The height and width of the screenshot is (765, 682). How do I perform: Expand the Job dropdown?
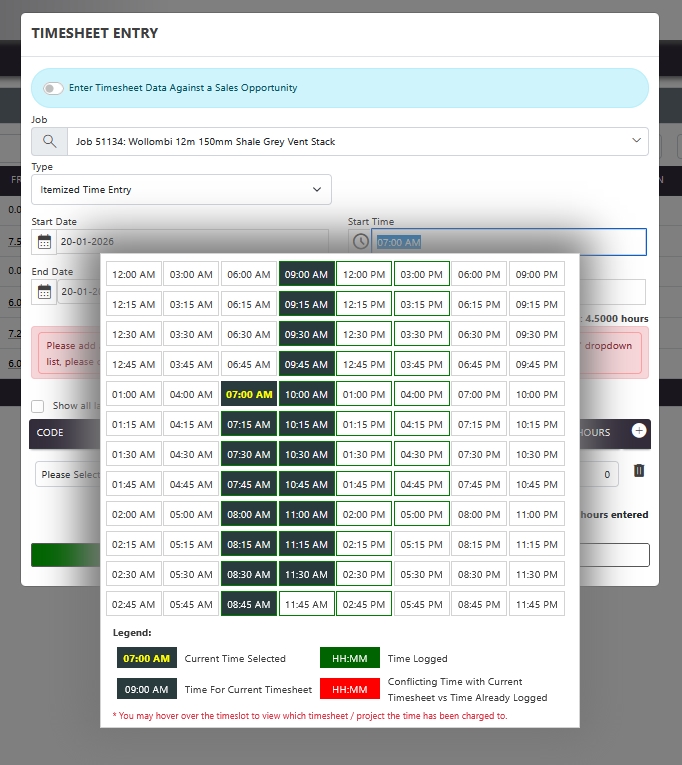637,142
